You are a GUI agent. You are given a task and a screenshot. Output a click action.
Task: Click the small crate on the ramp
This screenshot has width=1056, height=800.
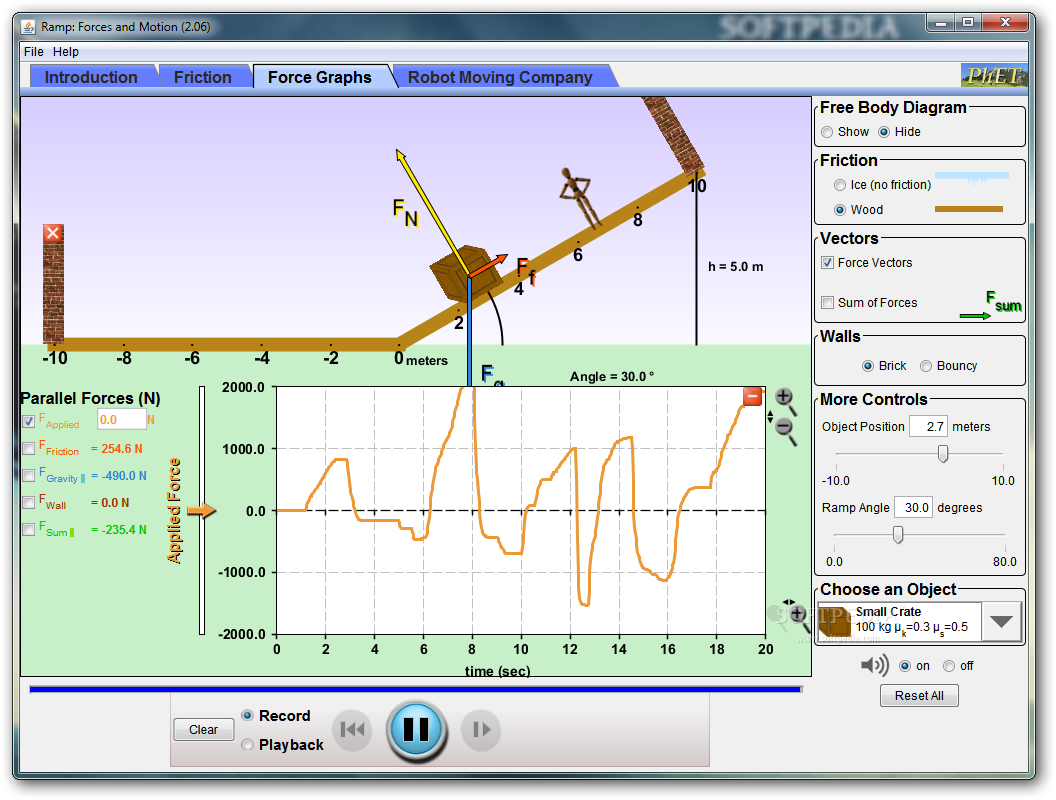[466, 273]
